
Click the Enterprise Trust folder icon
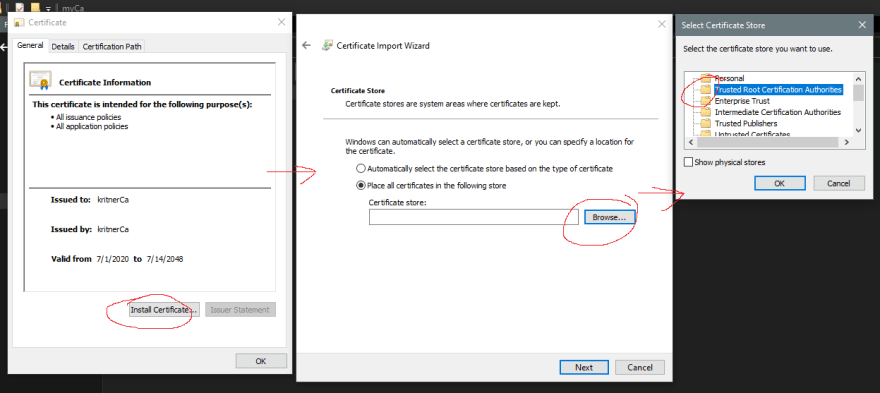[x=705, y=101]
